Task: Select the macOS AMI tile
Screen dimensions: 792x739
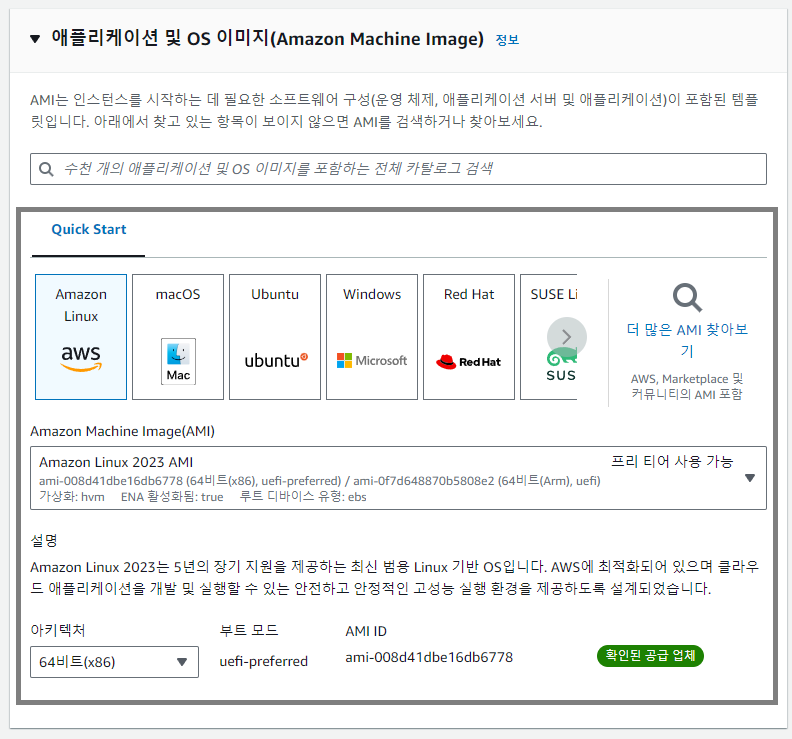Action: click(x=178, y=337)
